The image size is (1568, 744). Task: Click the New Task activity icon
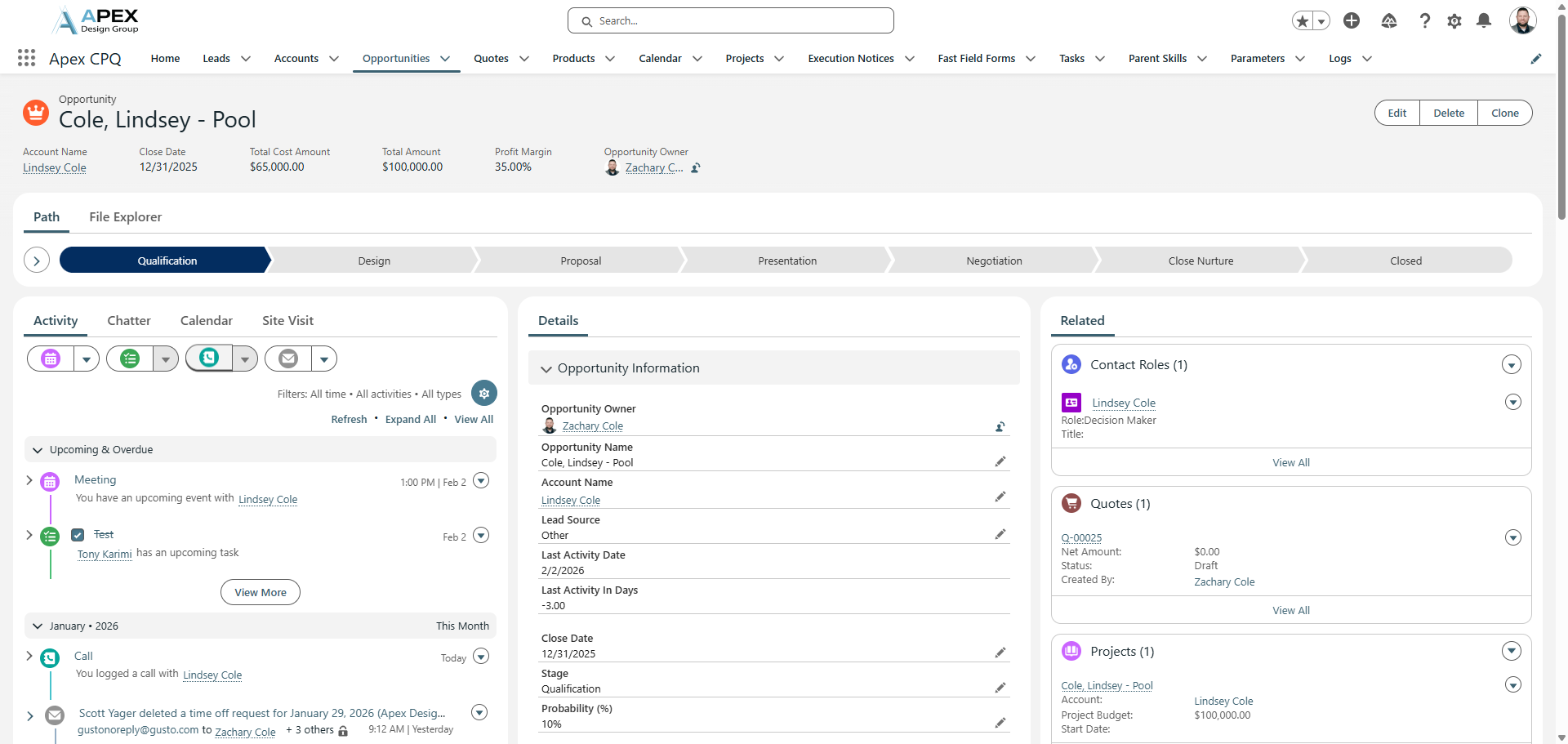(x=130, y=359)
